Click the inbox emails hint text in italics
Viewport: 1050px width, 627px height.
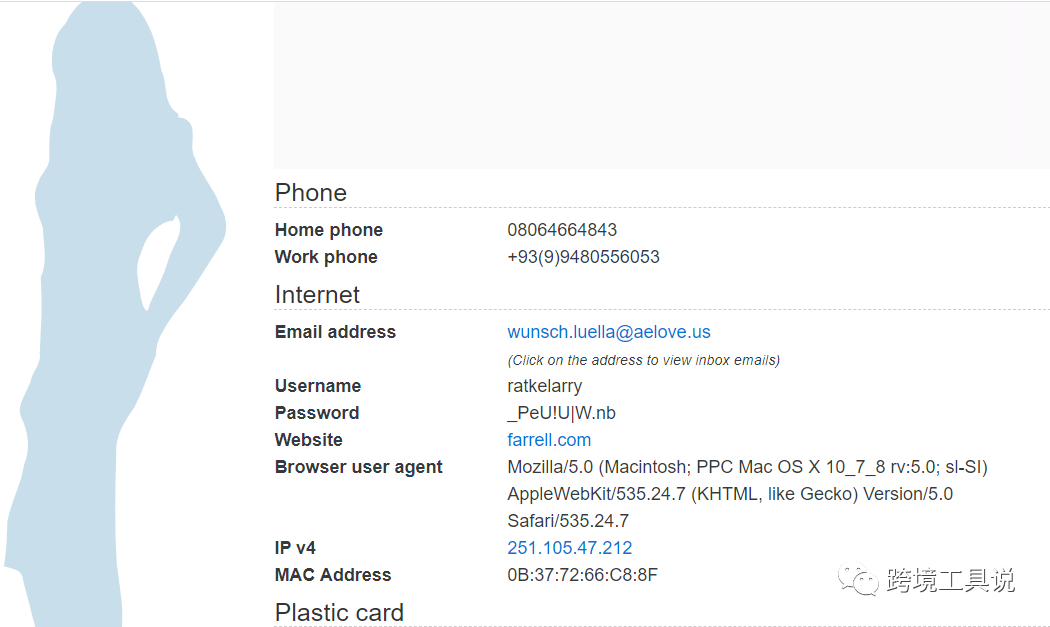click(x=643, y=360)
